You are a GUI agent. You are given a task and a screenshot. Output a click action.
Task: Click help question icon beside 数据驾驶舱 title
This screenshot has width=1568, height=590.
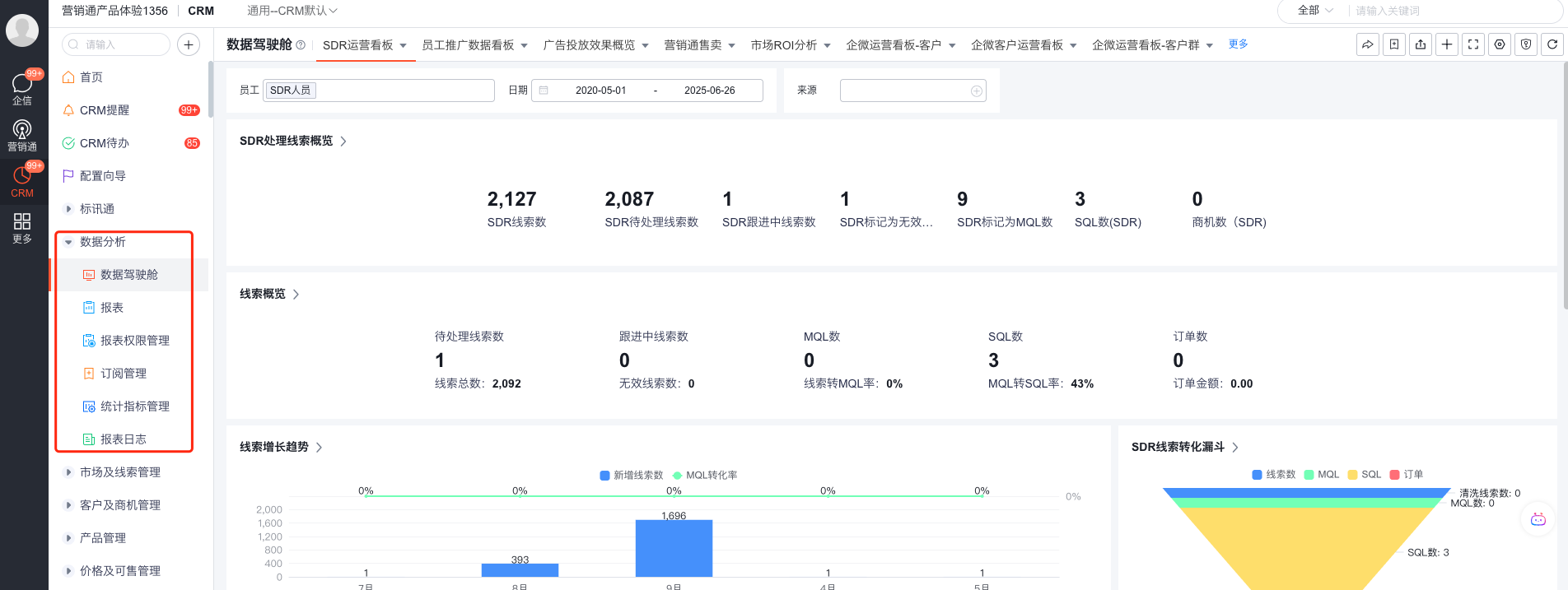[301, 45]
